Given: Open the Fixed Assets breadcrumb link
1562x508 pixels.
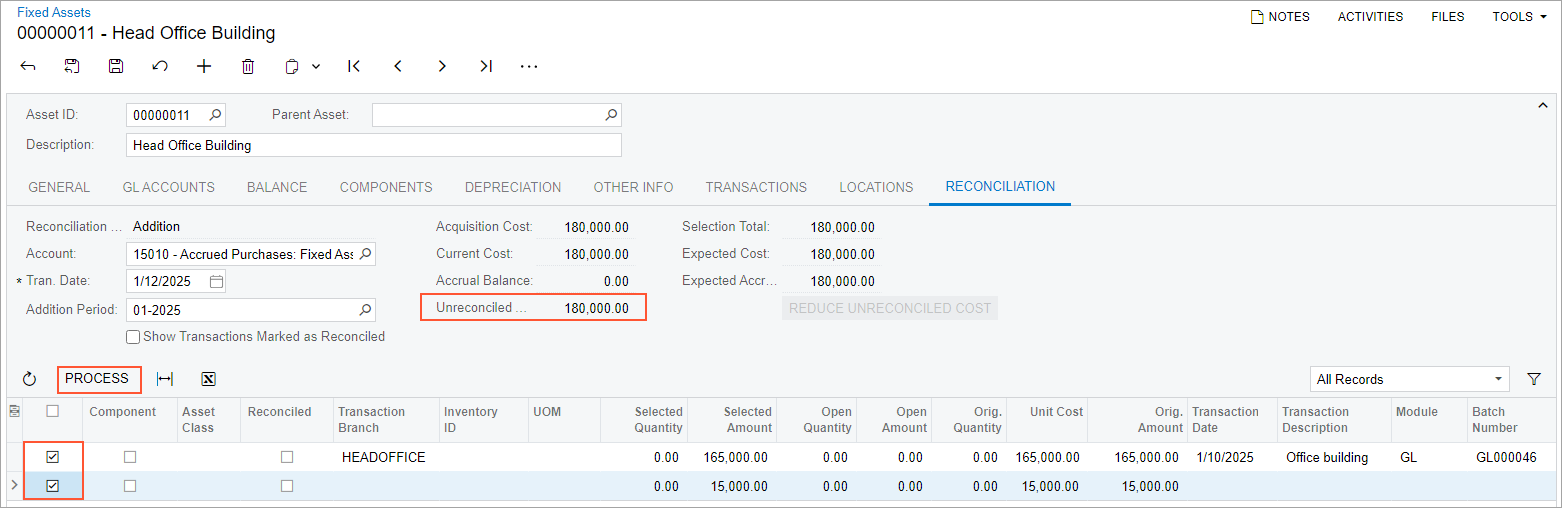Looking at the screenshot, I should 54,12.
